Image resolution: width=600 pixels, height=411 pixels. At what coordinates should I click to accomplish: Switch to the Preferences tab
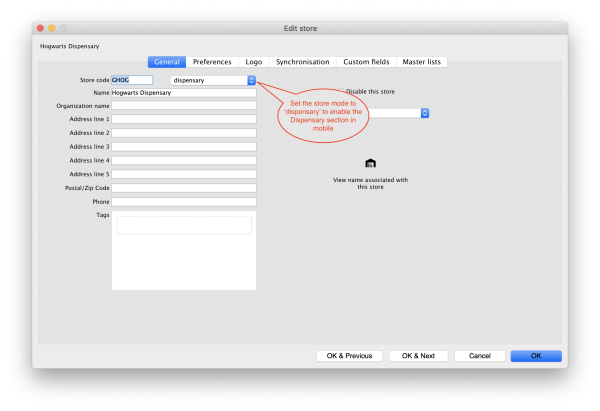tap(212, 62)
